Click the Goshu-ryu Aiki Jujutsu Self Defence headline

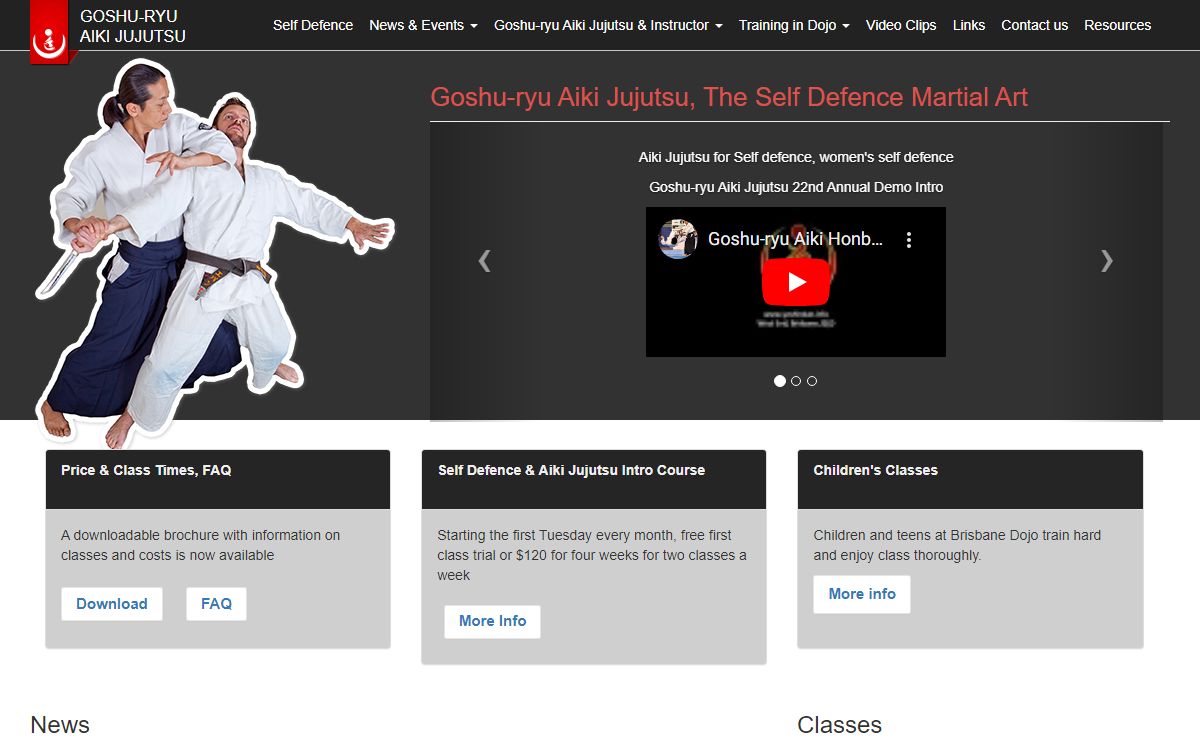click(729, 97)
